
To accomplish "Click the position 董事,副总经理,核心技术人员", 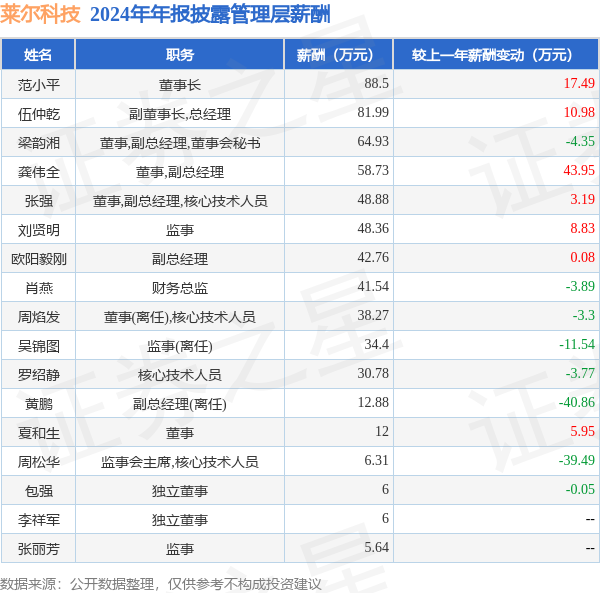I will tap(180, 201).
